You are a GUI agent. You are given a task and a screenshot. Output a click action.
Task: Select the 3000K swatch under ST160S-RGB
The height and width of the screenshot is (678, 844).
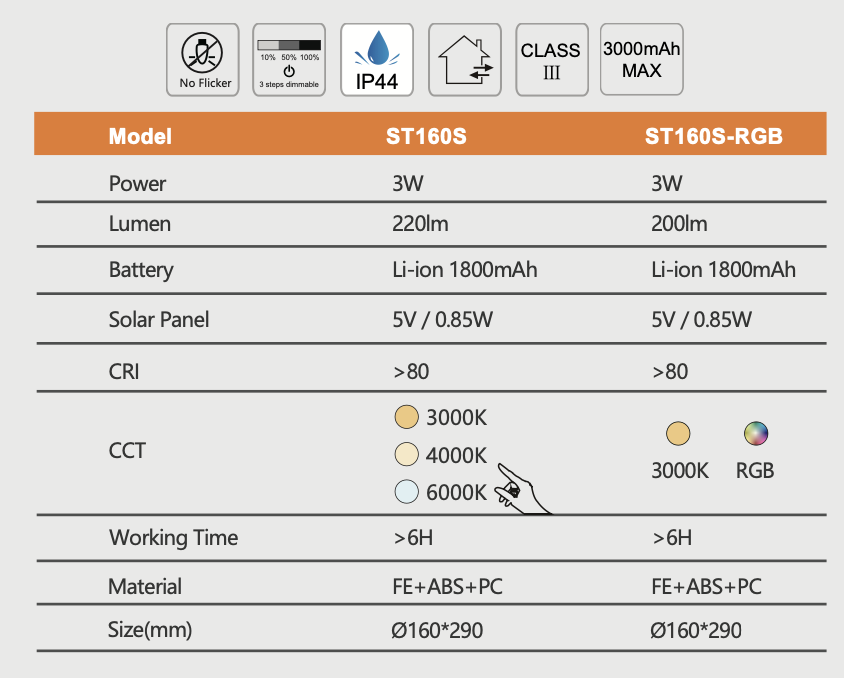click(x=679, y=434)
